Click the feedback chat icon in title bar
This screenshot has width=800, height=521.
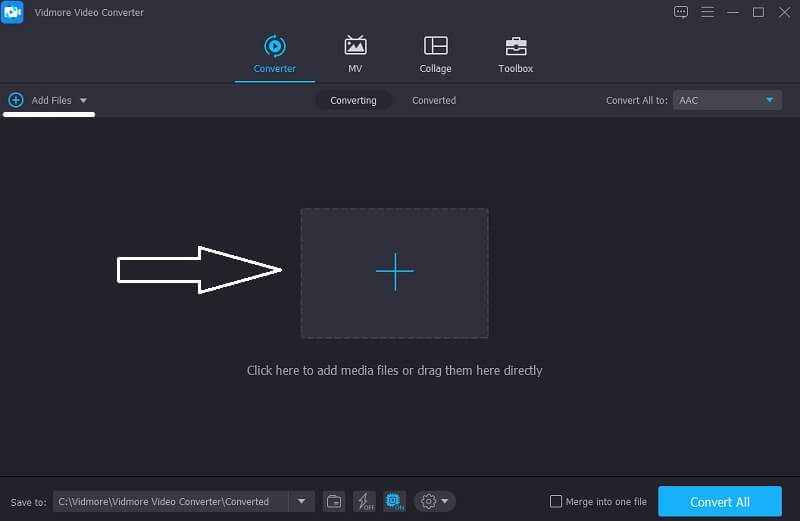coord(681,12)
